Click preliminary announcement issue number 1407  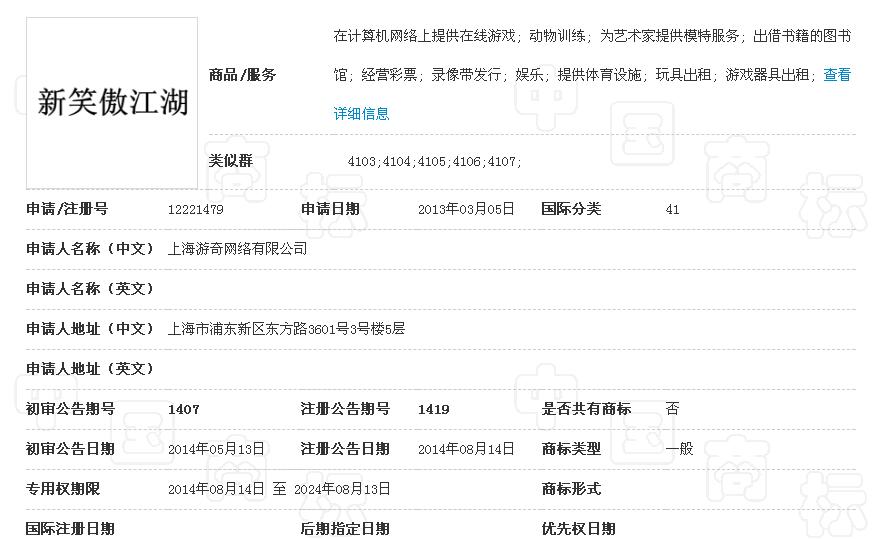[184, 409]
